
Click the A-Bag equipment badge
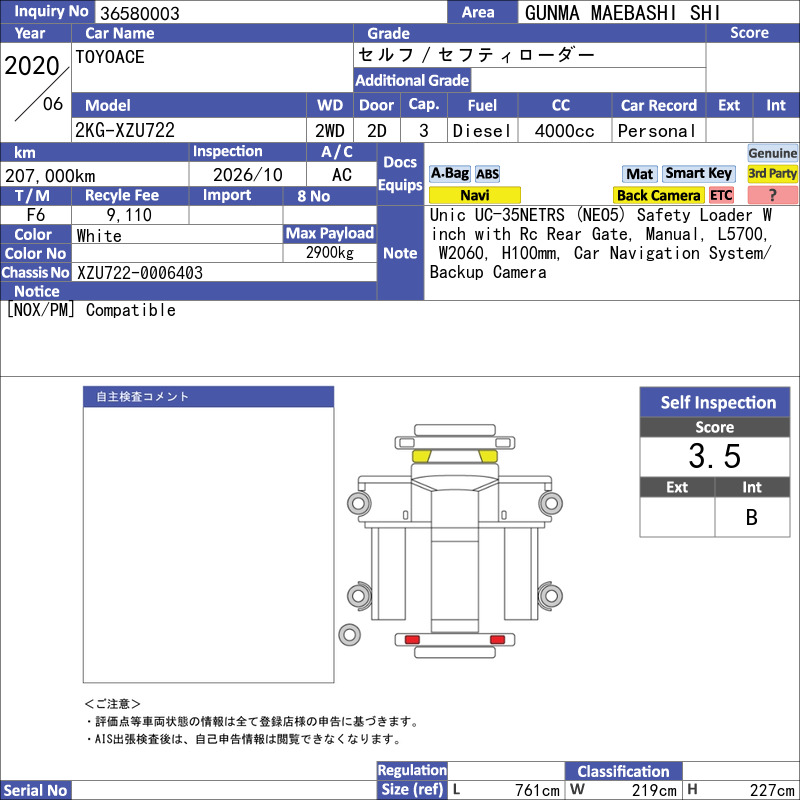click(x=449, y=173)
